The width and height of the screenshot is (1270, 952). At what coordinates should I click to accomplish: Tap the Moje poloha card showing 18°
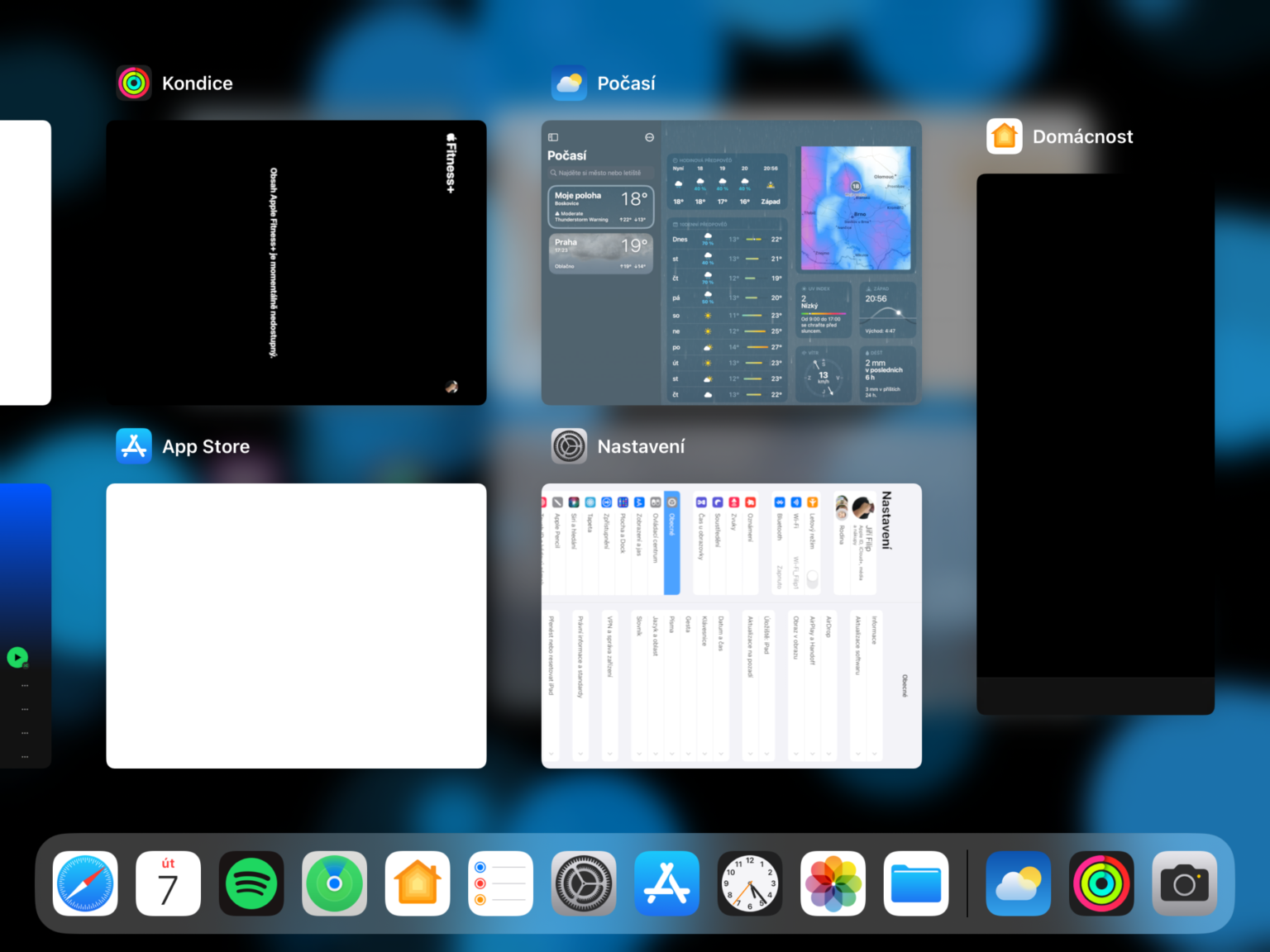click(601, 207)
